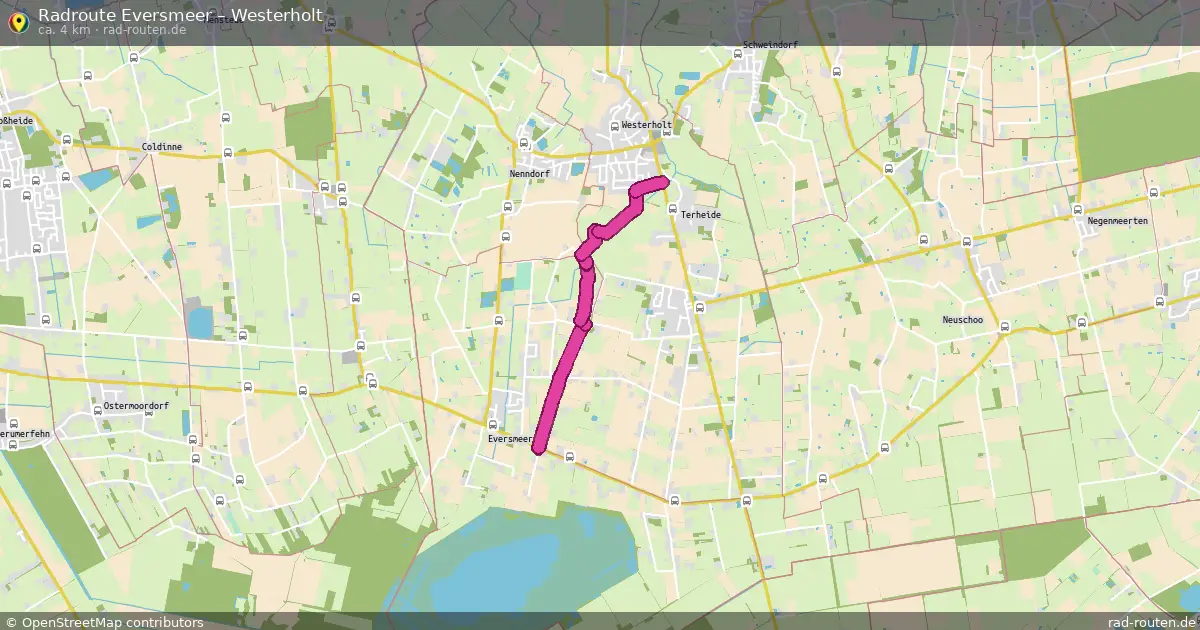Open the OpenStreetMap contributors attribution
1200x630 pixels.
pyautogui.click(x=104, y=622)
